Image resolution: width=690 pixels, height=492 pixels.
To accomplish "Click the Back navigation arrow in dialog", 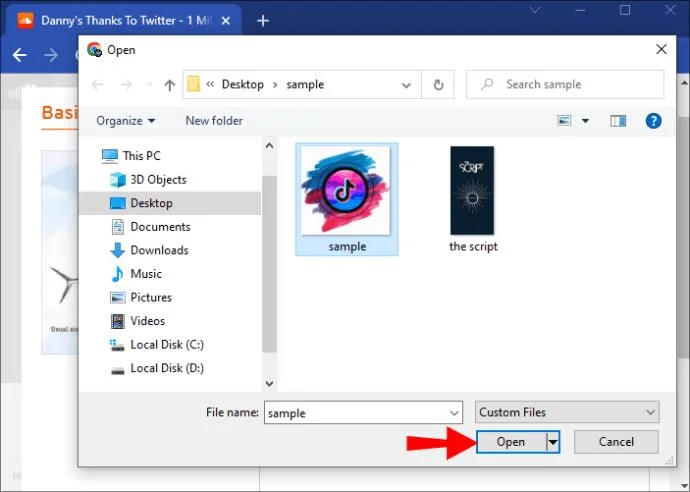I will click(97, 85).
